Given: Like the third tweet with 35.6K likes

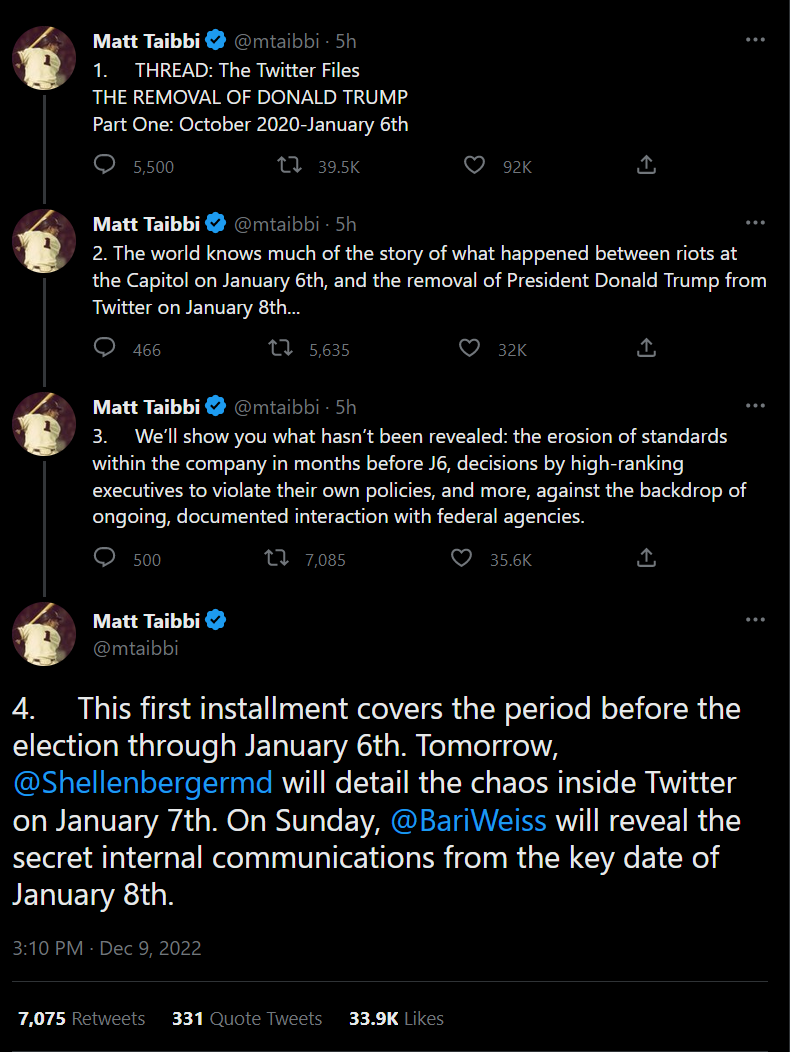Looking at the screenshot, I should click(x=461, y=559).
